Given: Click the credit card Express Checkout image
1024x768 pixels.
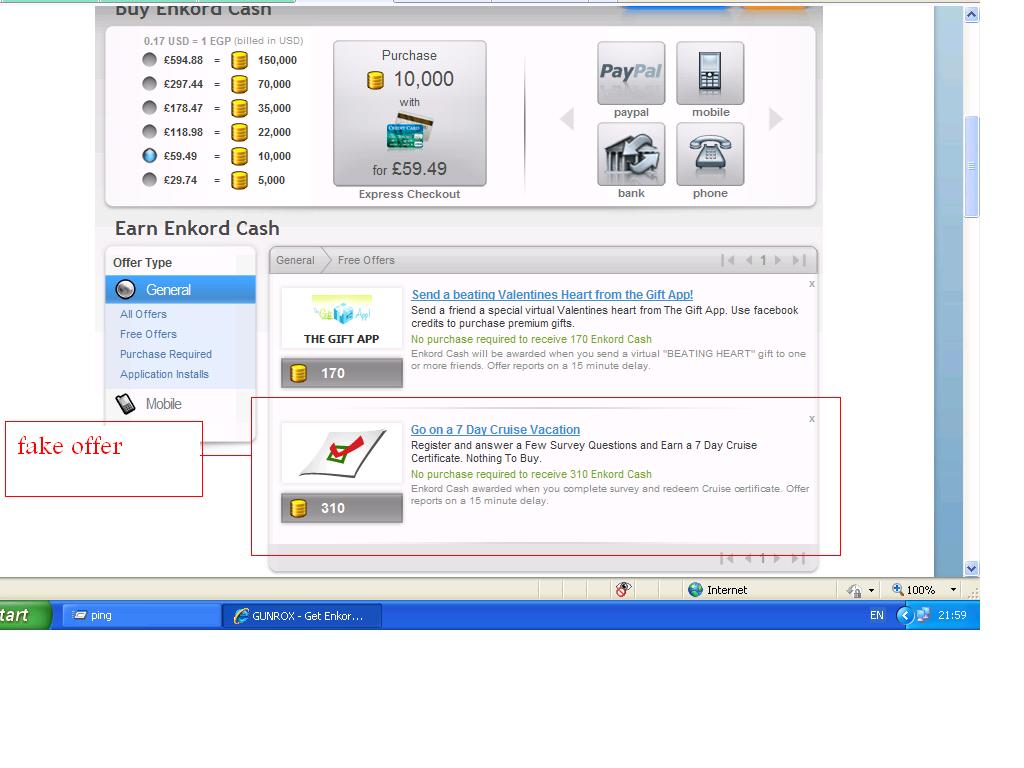Looking at the screenshot, I should coord(409,135).
